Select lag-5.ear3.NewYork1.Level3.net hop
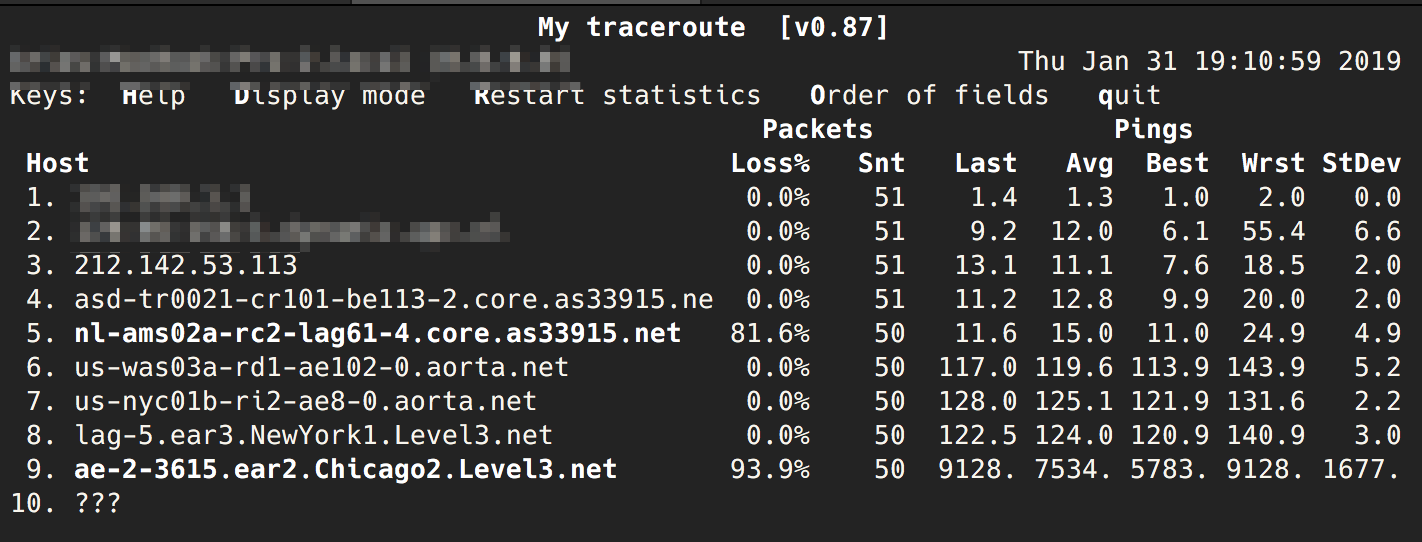The image size is (1422, 542). point(313,435)
